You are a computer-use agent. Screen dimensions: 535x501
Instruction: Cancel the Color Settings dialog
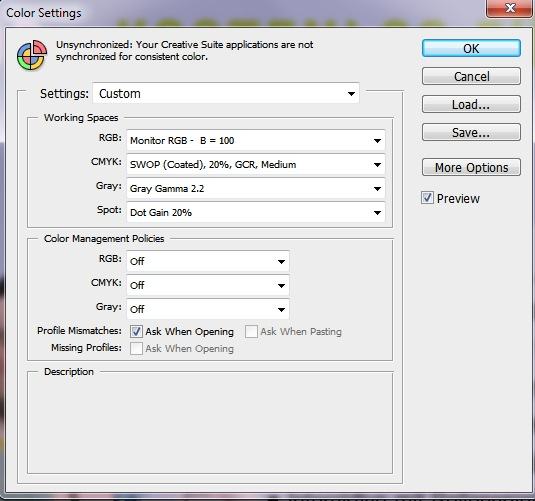pyautogui.click(x=471, y=76)
